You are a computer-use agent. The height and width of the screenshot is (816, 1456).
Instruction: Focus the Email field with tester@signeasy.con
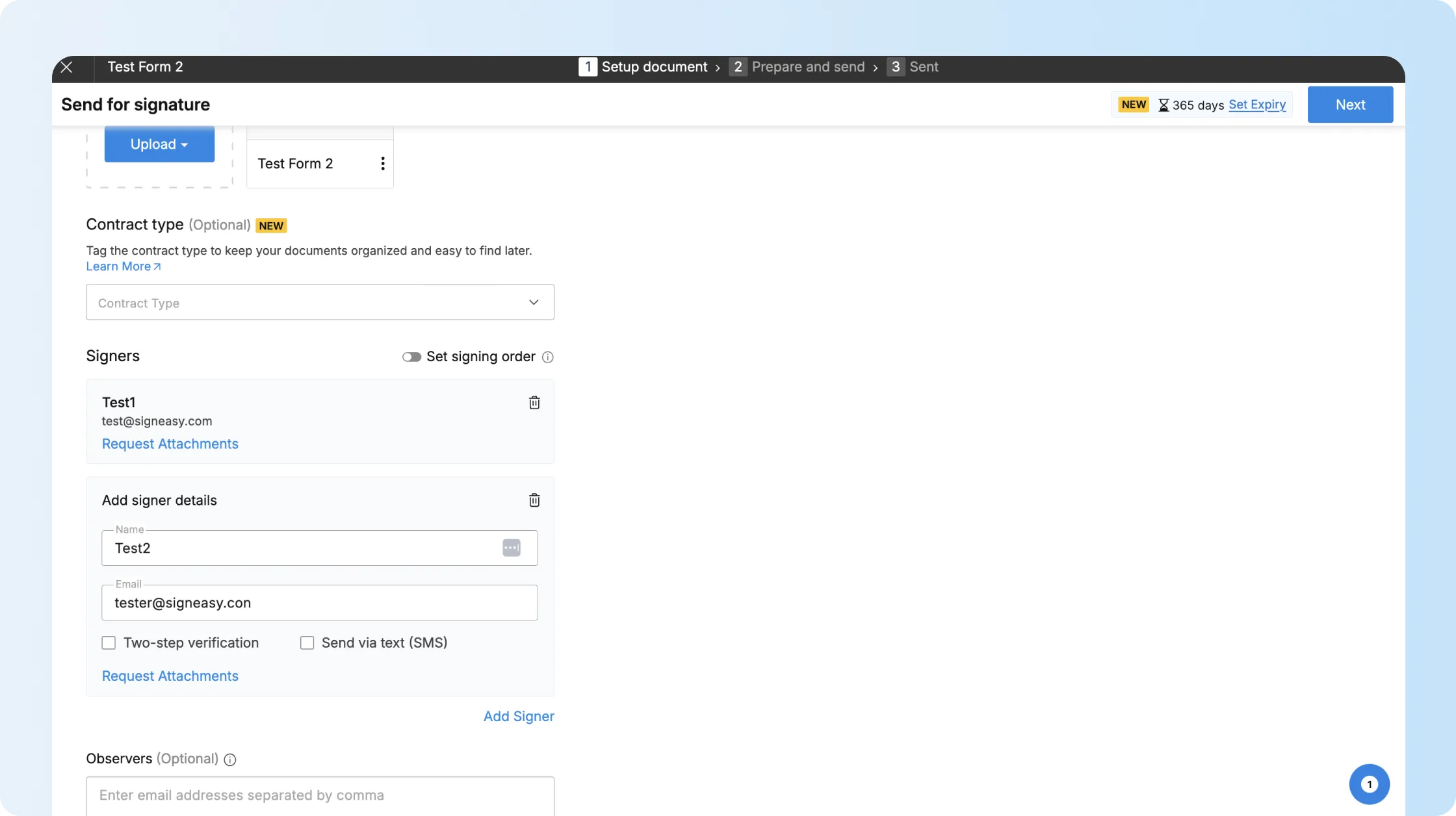(319, 602)
